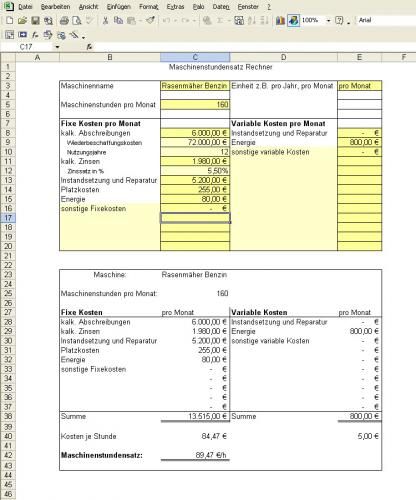This screenshot has height=500, width=416.
Task: Select row 17 header
Action: coord(8,218)
